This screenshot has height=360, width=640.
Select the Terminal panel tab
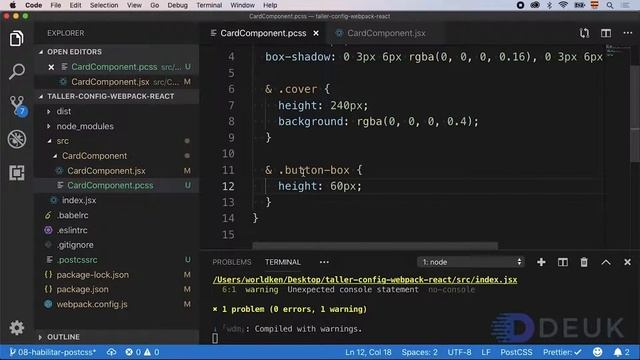pyautogui.click(x=282, y=262)
